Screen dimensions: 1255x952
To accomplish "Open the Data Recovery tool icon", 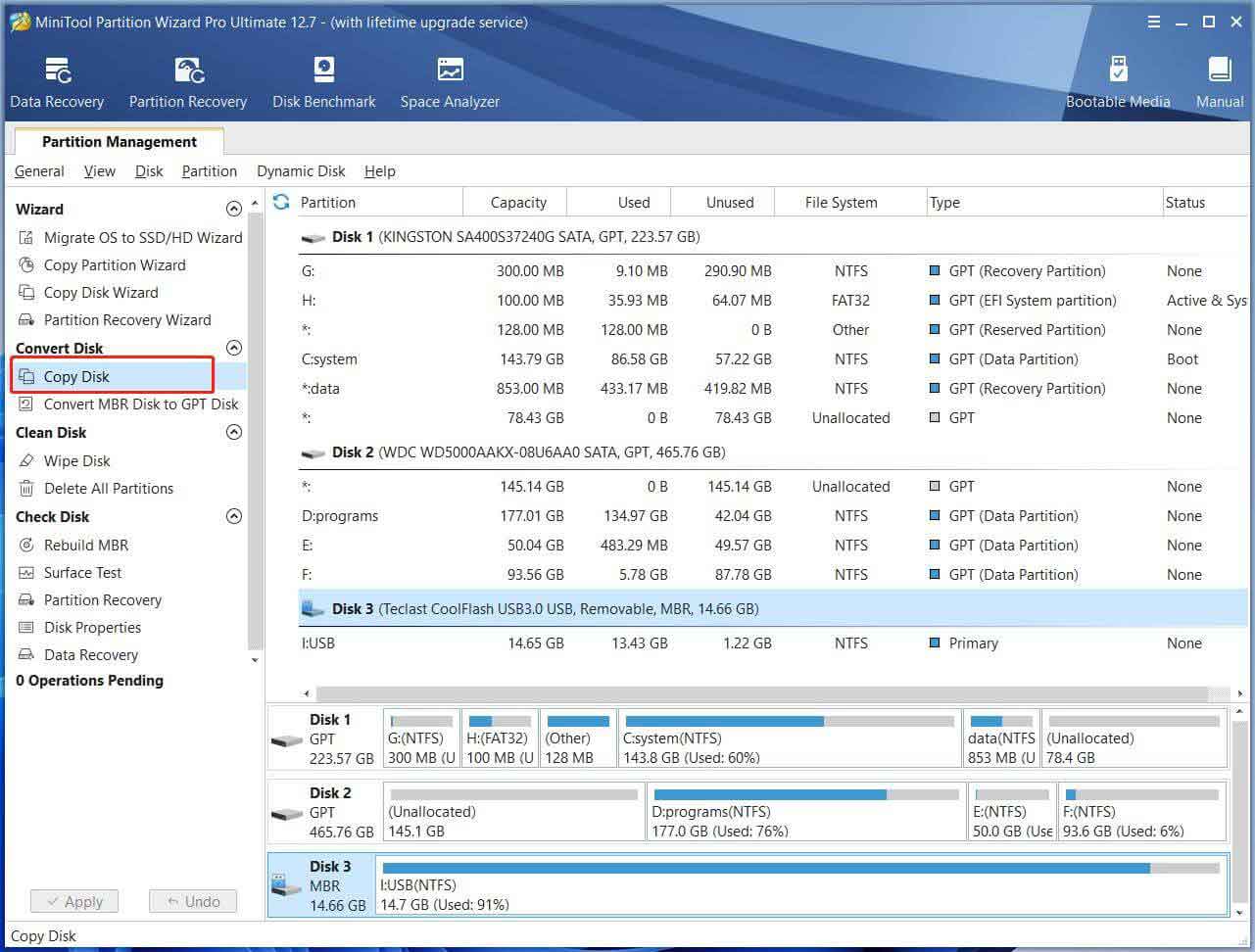I will click(x=57, y=71).
